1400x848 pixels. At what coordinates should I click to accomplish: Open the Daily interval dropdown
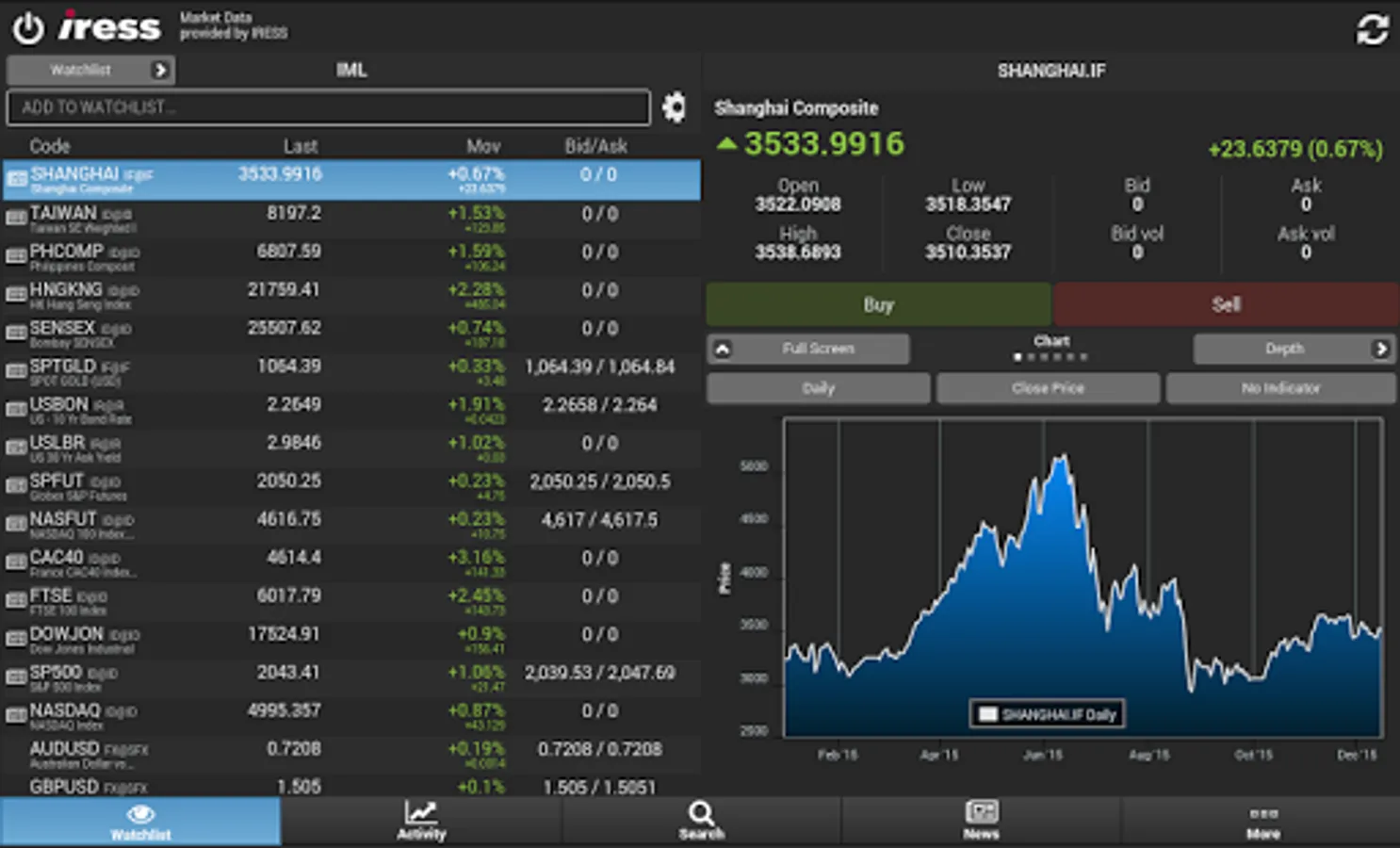[819, 388]
